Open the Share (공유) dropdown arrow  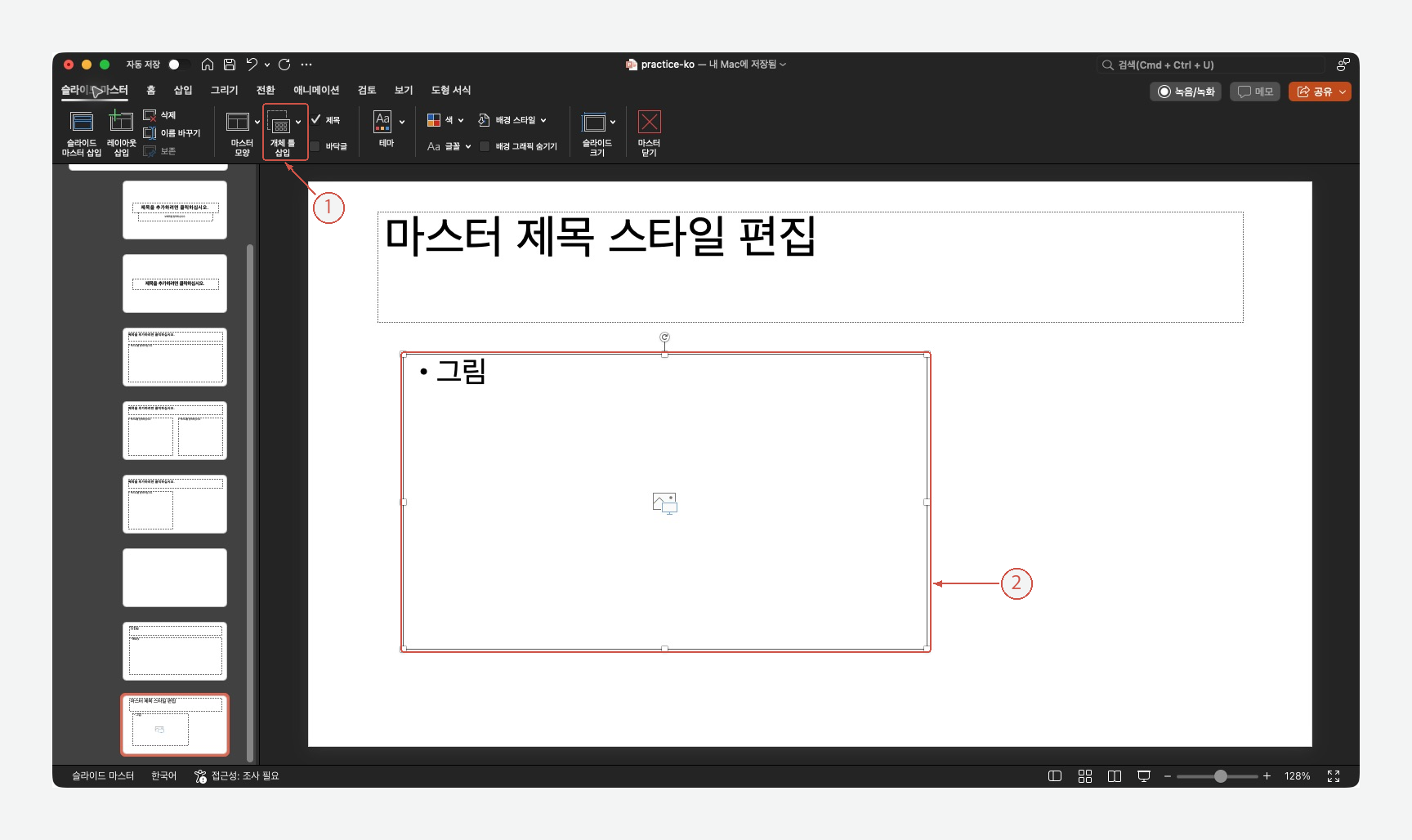pos(1343,92)
